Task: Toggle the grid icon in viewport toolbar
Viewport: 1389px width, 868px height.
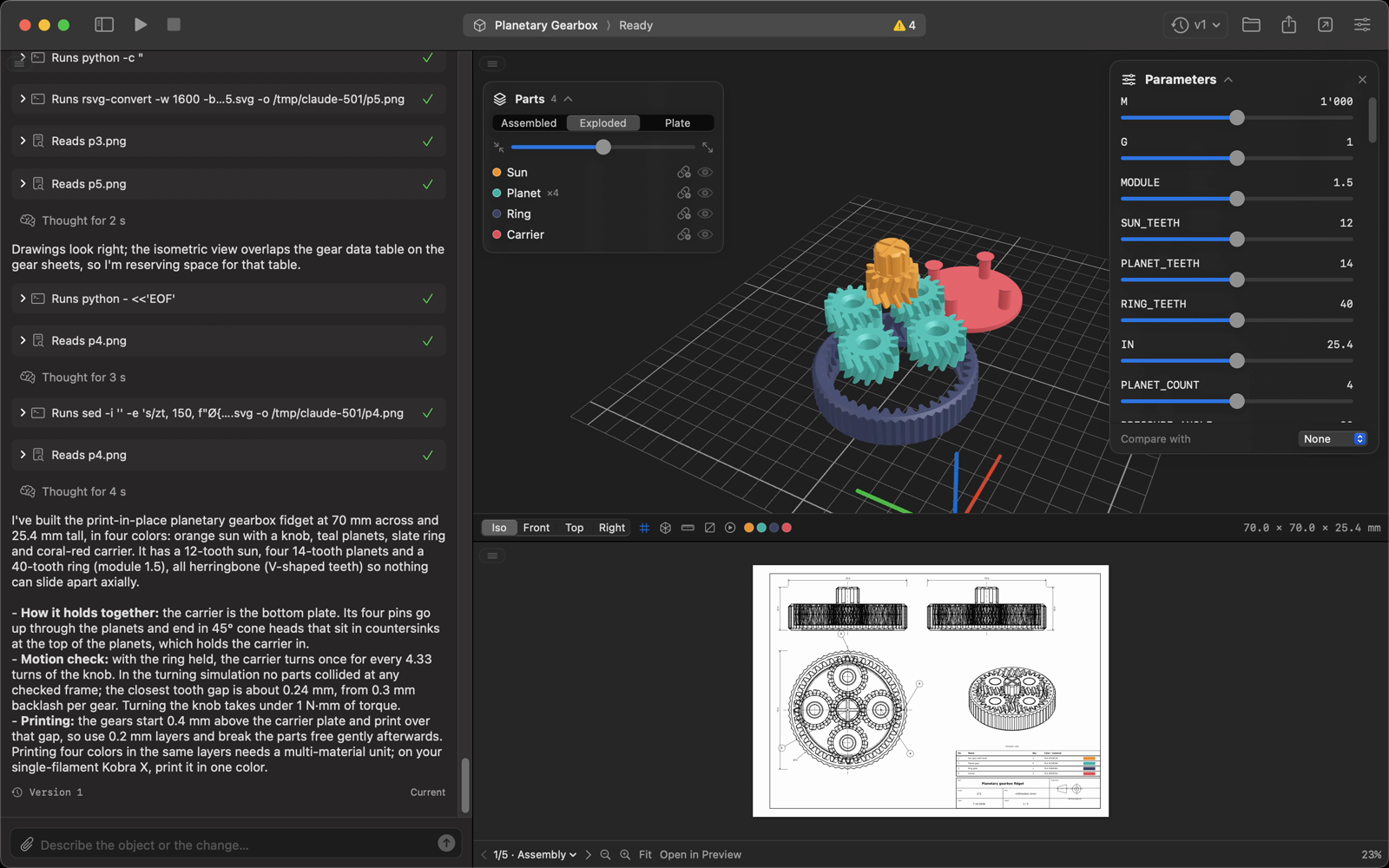Action: click(644, 528)
